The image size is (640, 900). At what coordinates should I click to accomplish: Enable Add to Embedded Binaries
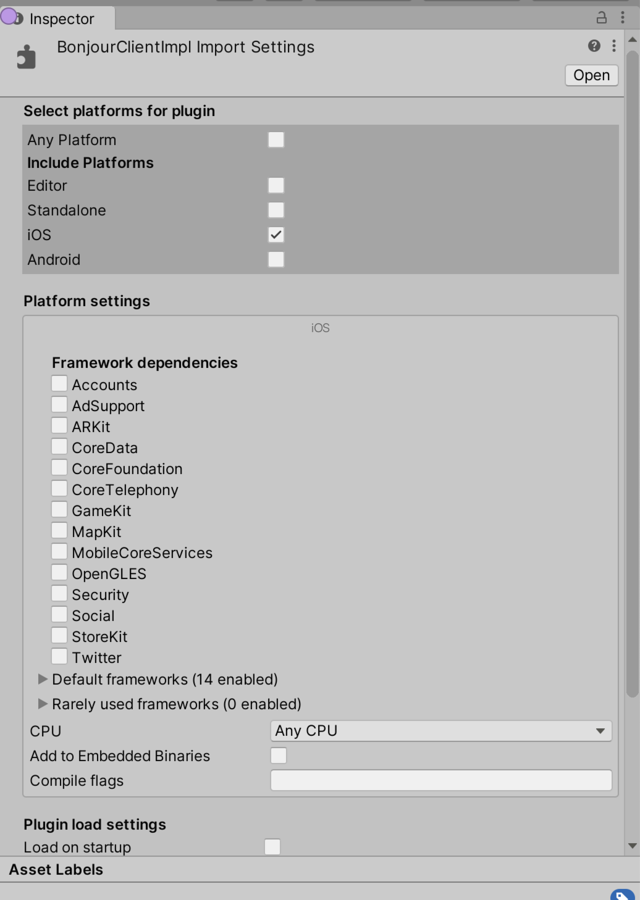276,756
